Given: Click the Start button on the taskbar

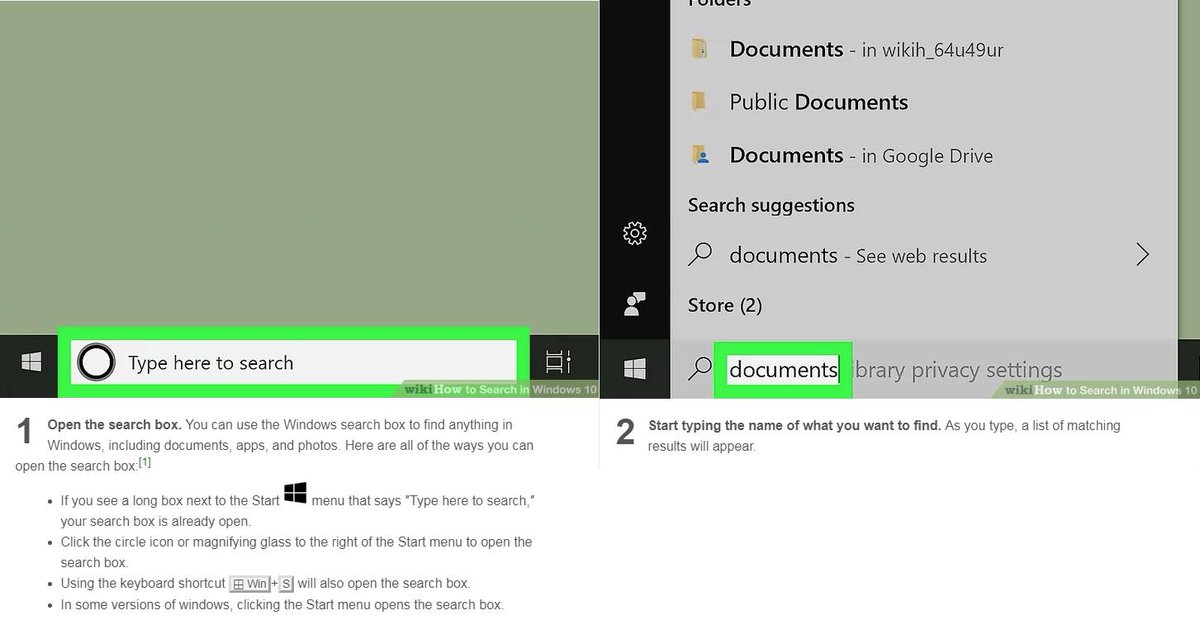Looking at the screenshot, I should click(x=29, y=361).
